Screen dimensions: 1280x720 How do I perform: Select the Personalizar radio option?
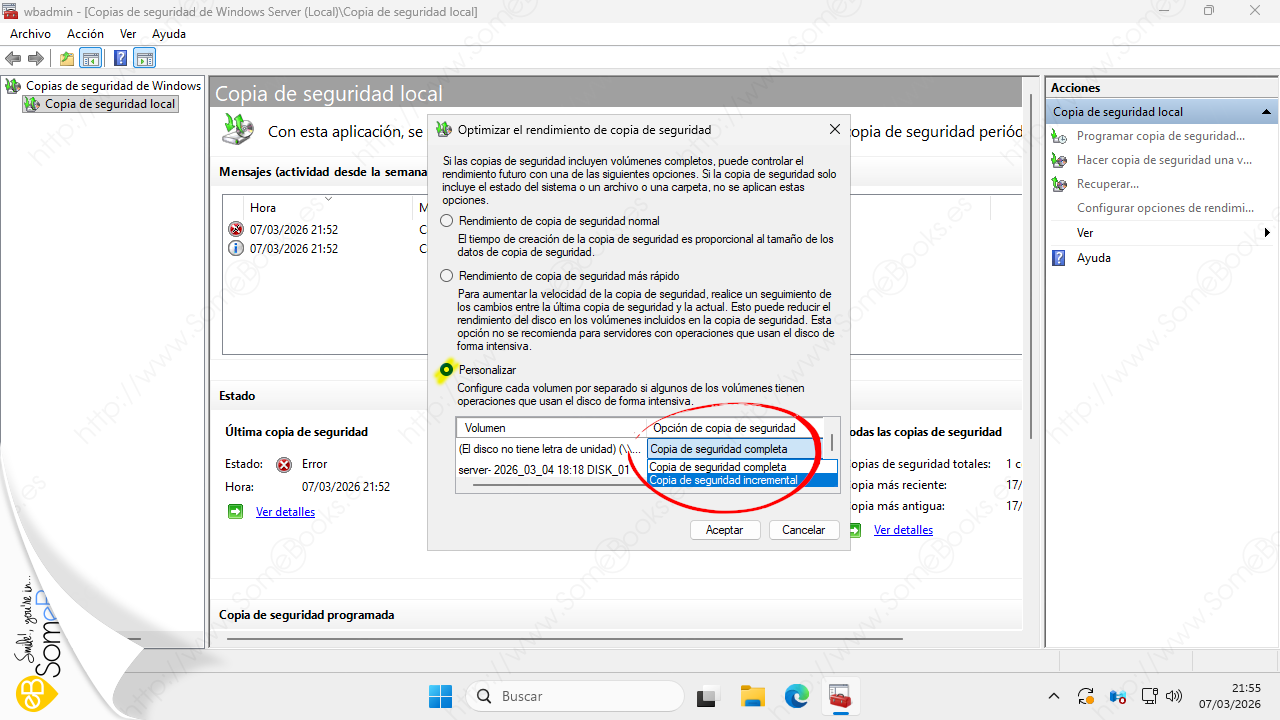[447, 370]
